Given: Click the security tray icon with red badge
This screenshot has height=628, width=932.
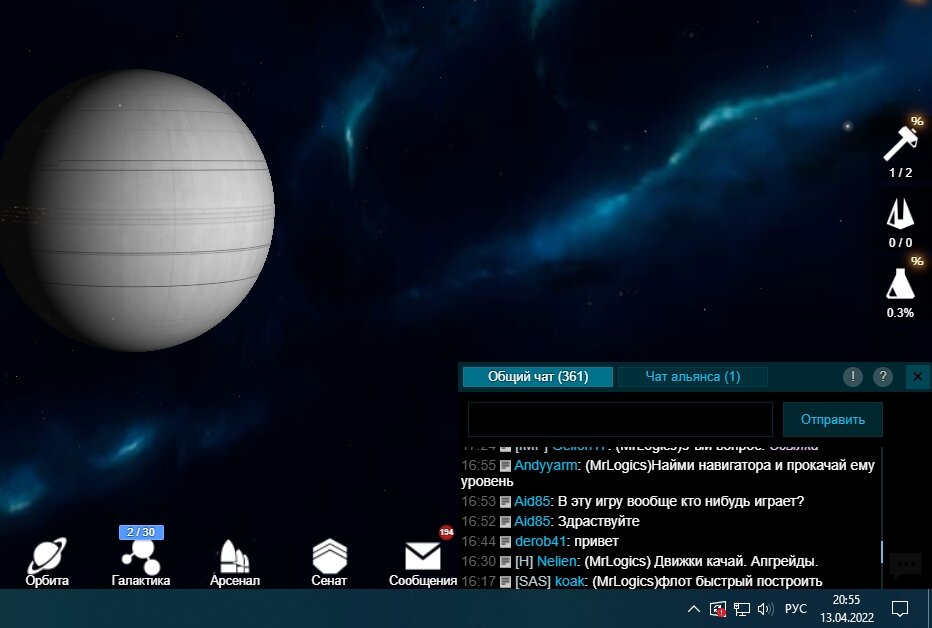Looking at the screenshot, I should (718, 608).
